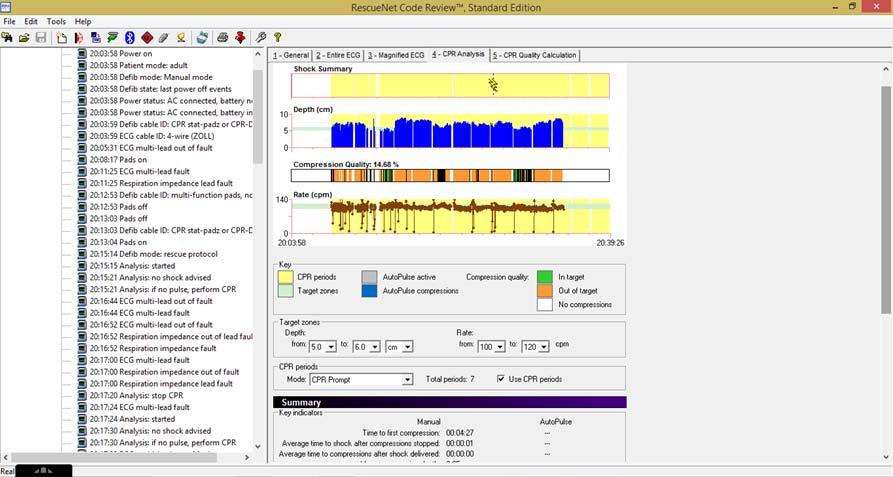
Task: Click the yellow help question icon
Action: click(277, 38)
